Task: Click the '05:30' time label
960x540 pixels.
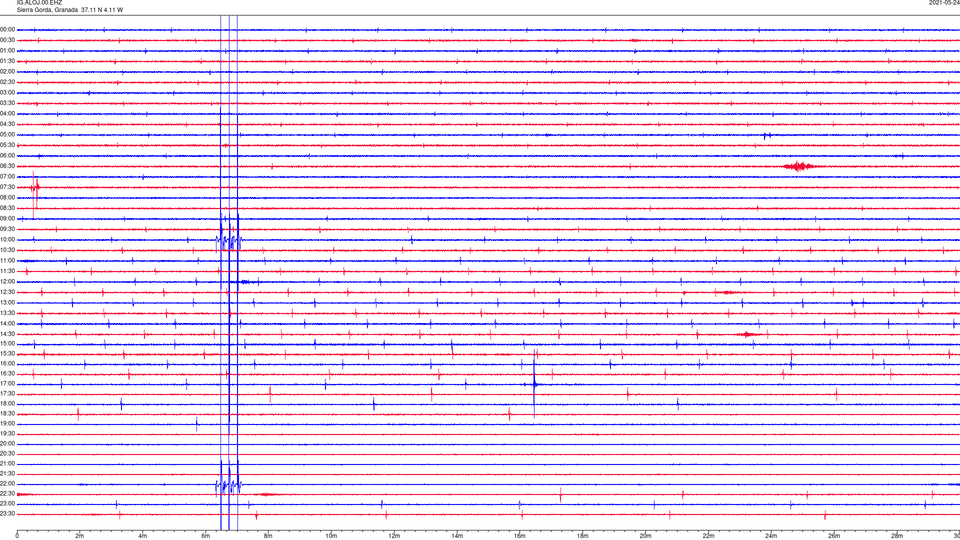Action: click(x=7, y=145)
